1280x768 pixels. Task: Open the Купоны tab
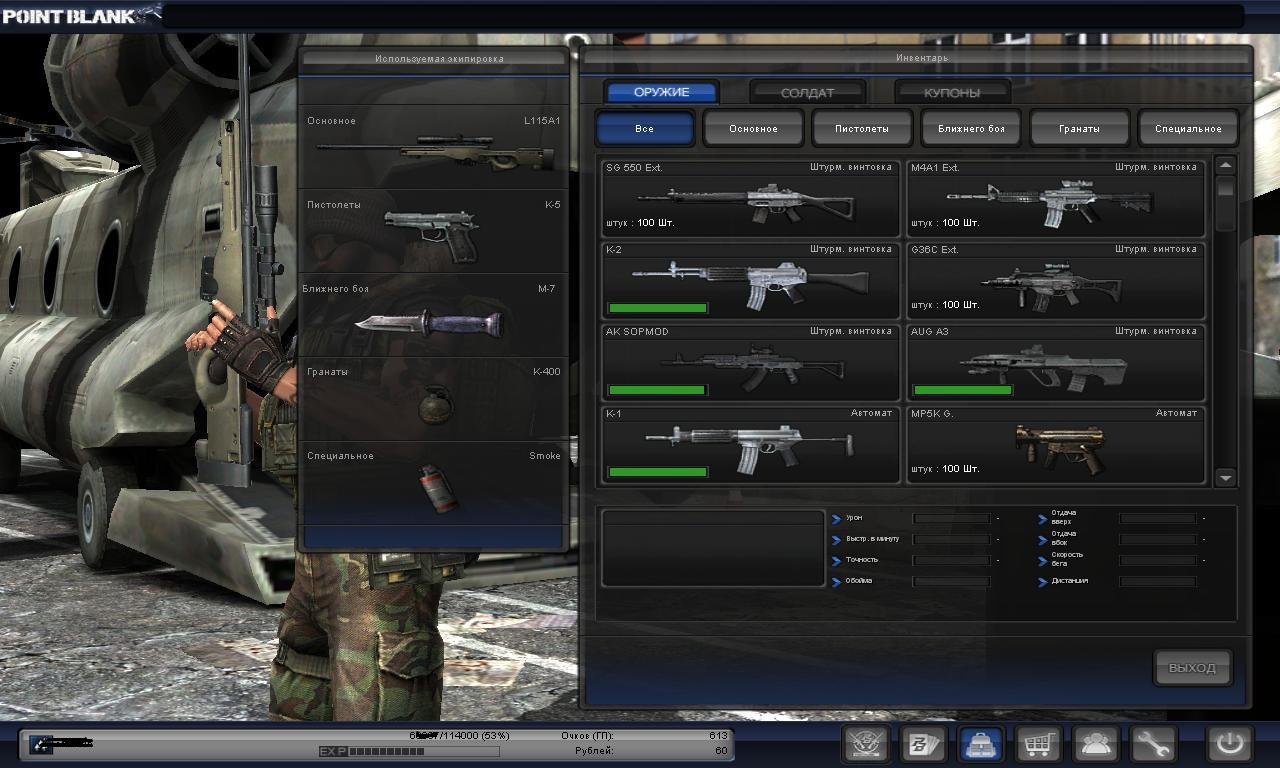click(951, 93)
